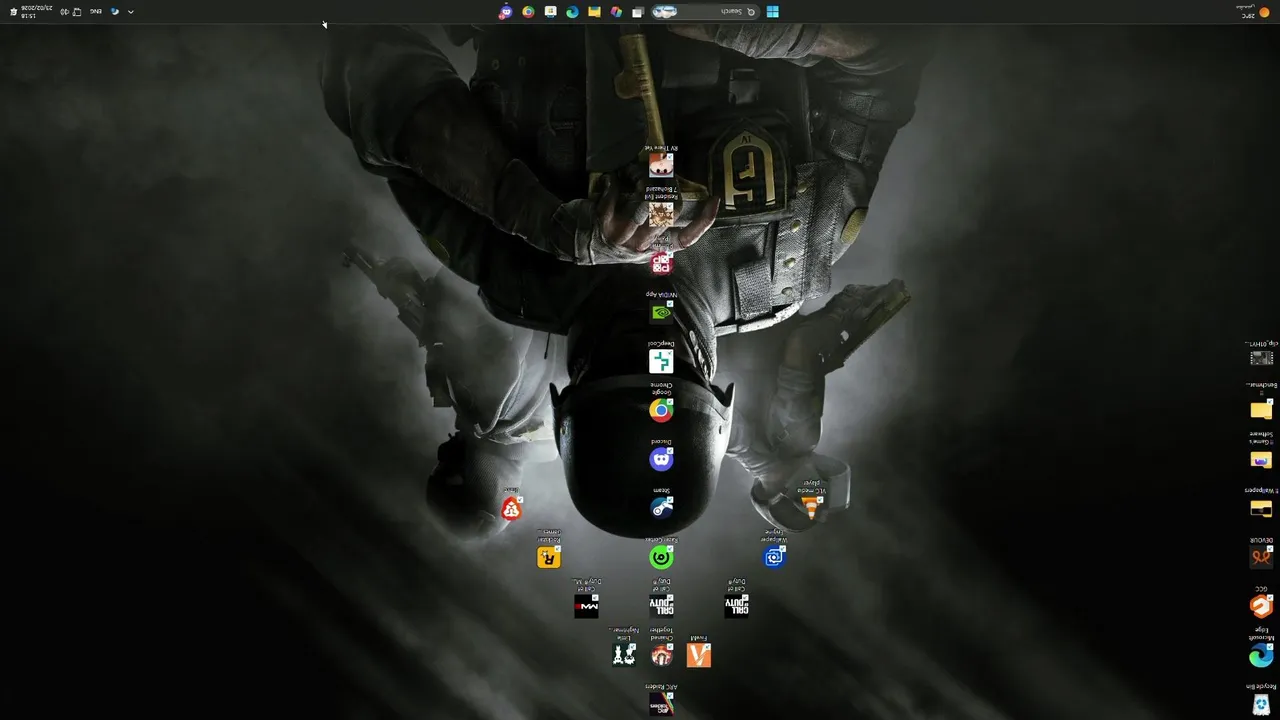
Task: Open the weather widget on the taskbar
Action: (1255, 12)
